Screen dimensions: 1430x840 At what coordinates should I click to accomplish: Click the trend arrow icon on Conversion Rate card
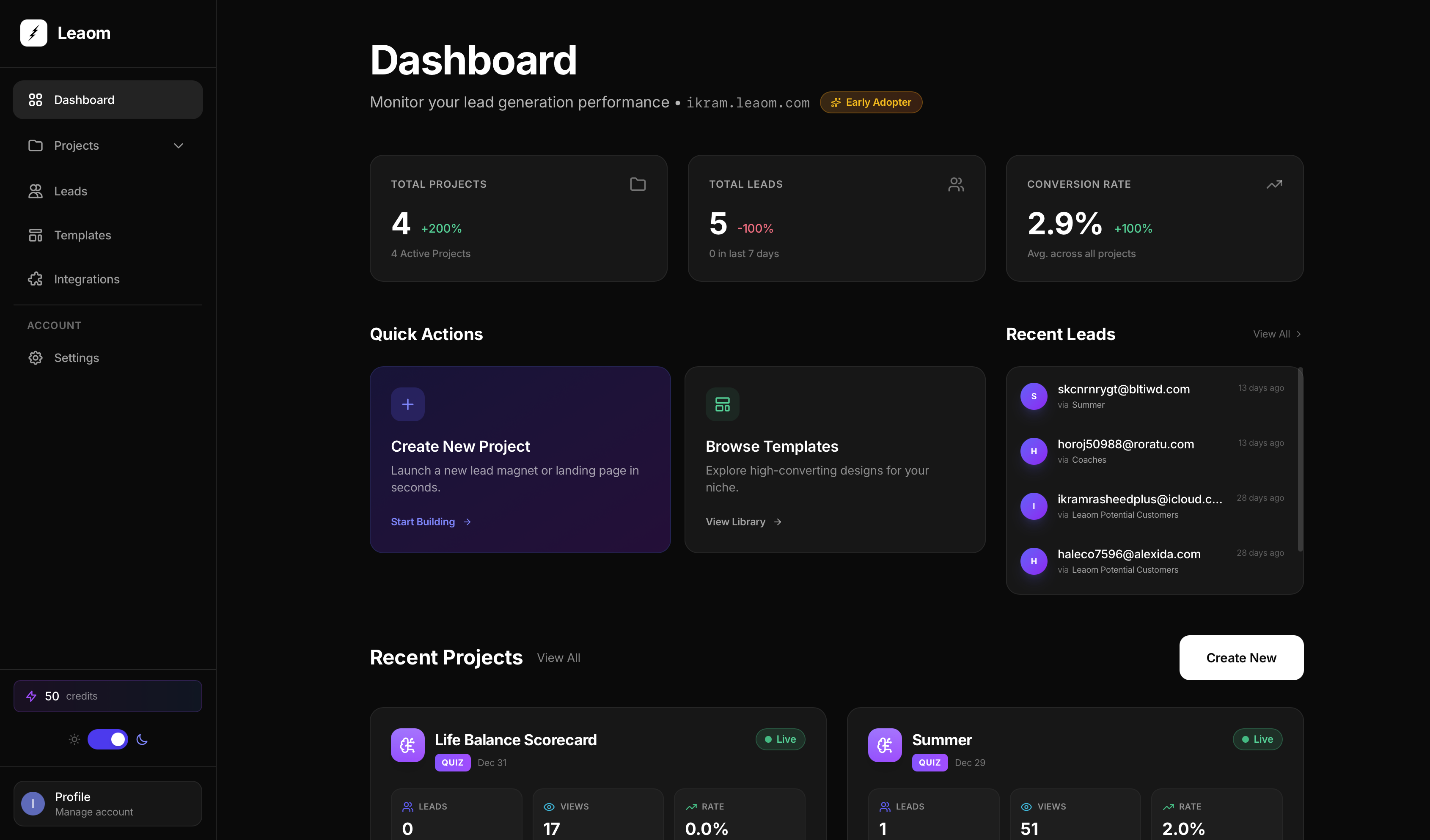1274,184
